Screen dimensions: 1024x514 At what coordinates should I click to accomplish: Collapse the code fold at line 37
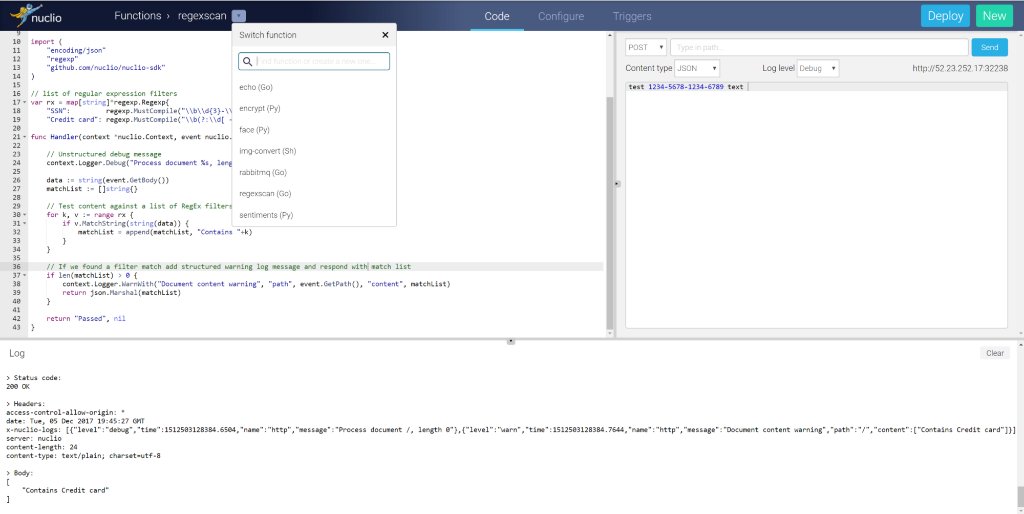[25, 276]
